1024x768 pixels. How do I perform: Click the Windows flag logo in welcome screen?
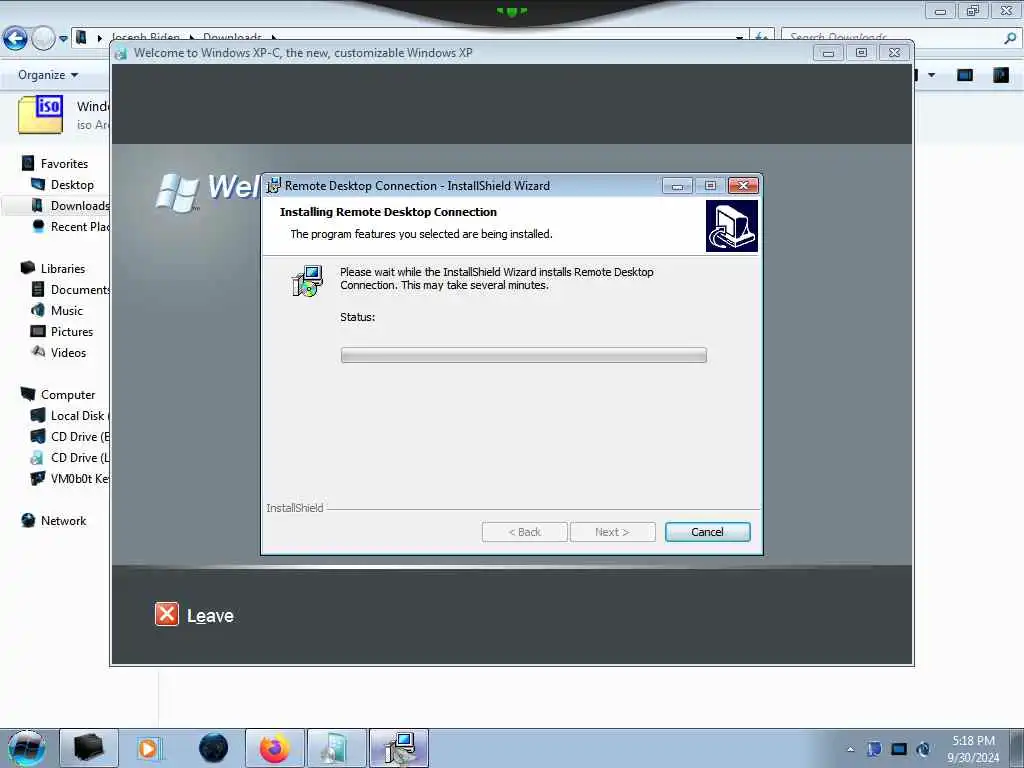177,193
